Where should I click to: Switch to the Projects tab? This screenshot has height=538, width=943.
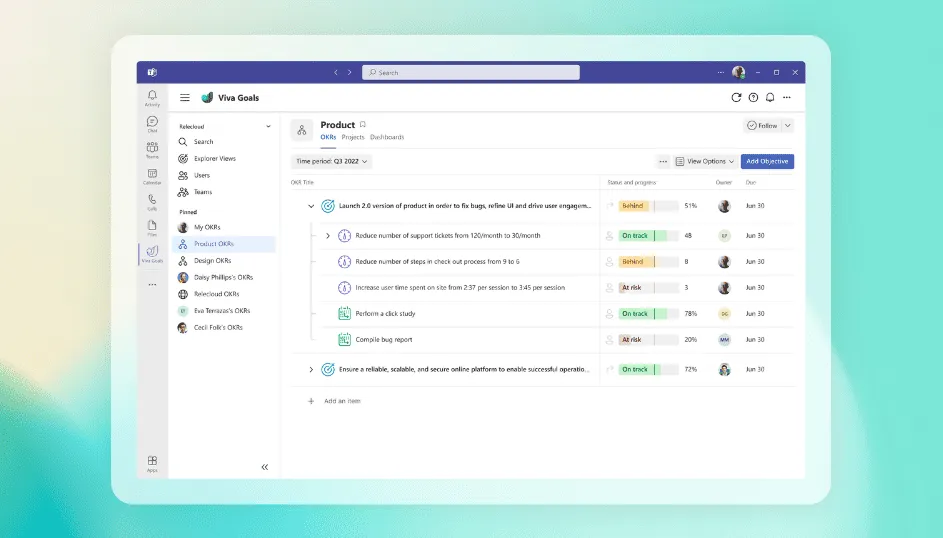point(352,137)
